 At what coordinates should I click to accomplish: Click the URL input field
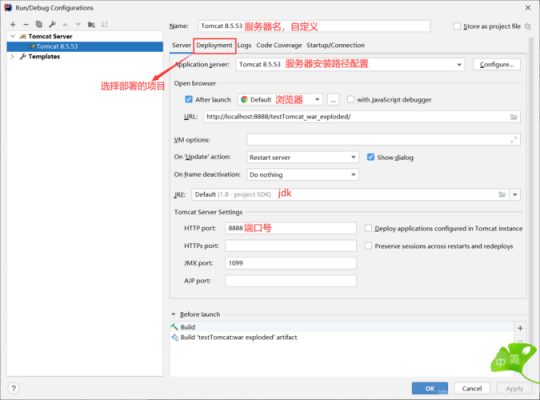click(x=362, y=117)
